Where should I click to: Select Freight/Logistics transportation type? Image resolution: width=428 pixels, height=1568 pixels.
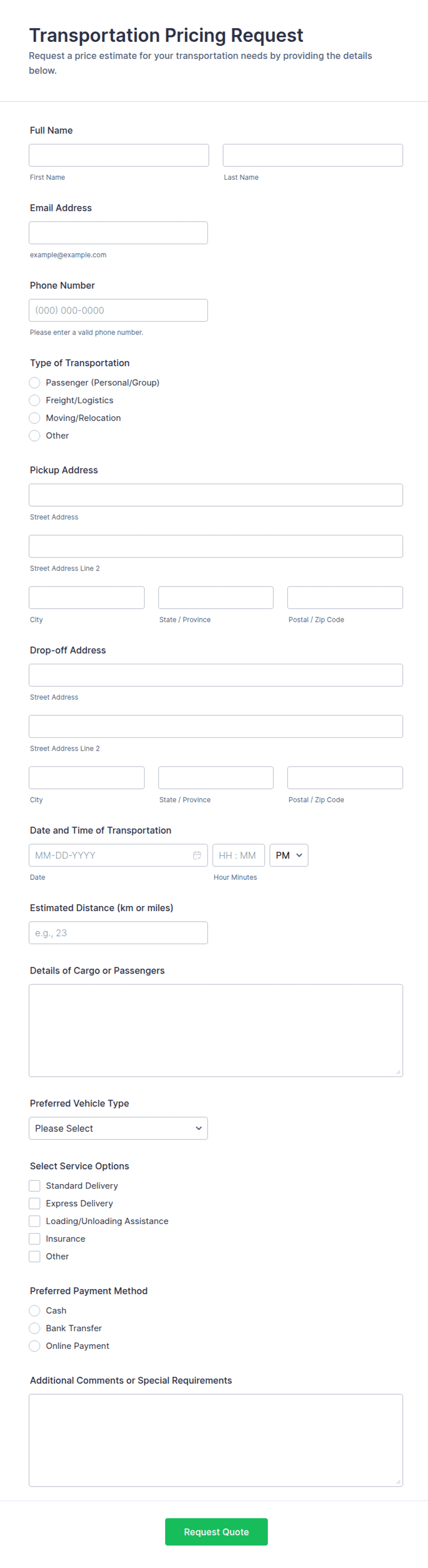click(35, 400)
